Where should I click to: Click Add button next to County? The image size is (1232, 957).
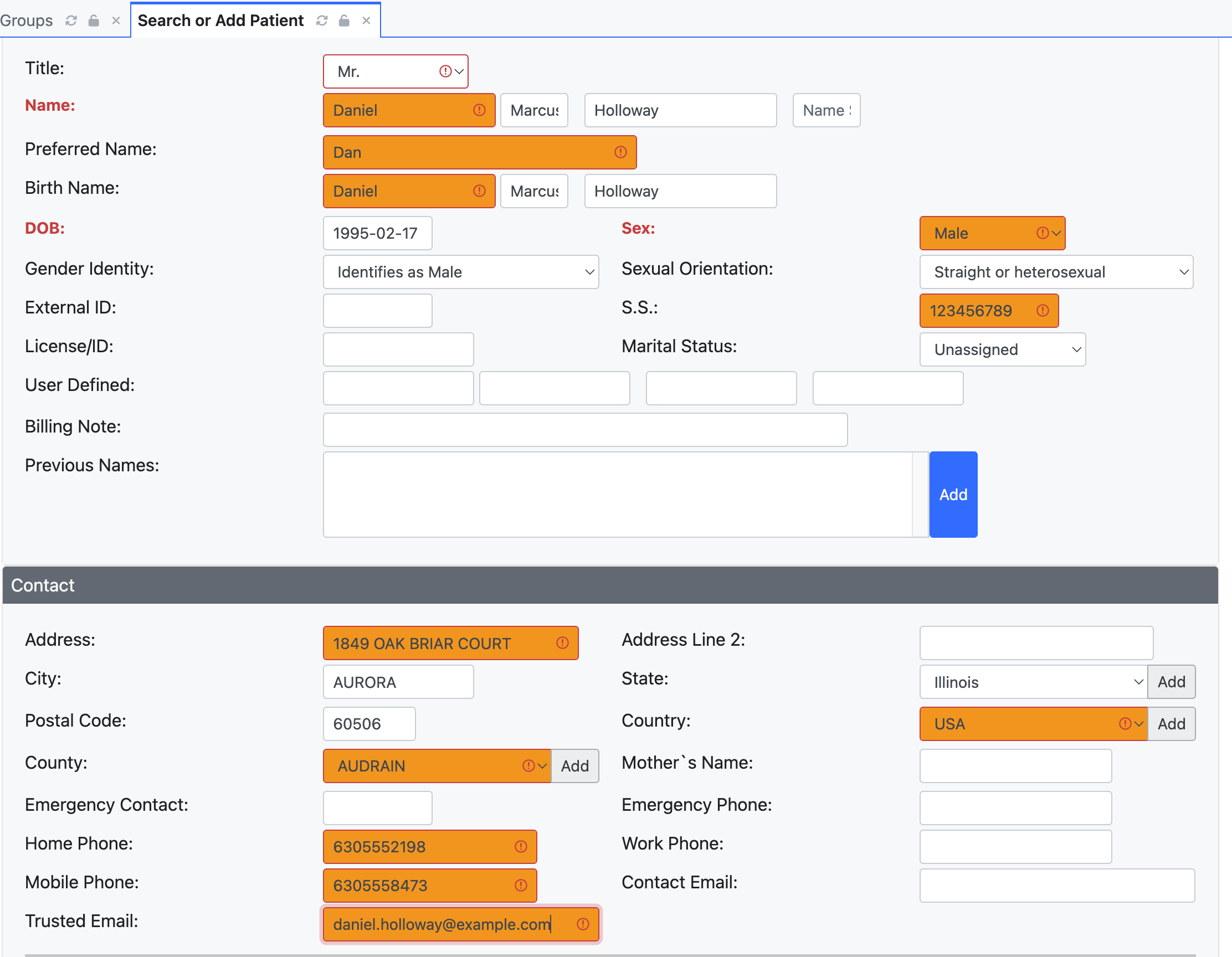[574, 766]
